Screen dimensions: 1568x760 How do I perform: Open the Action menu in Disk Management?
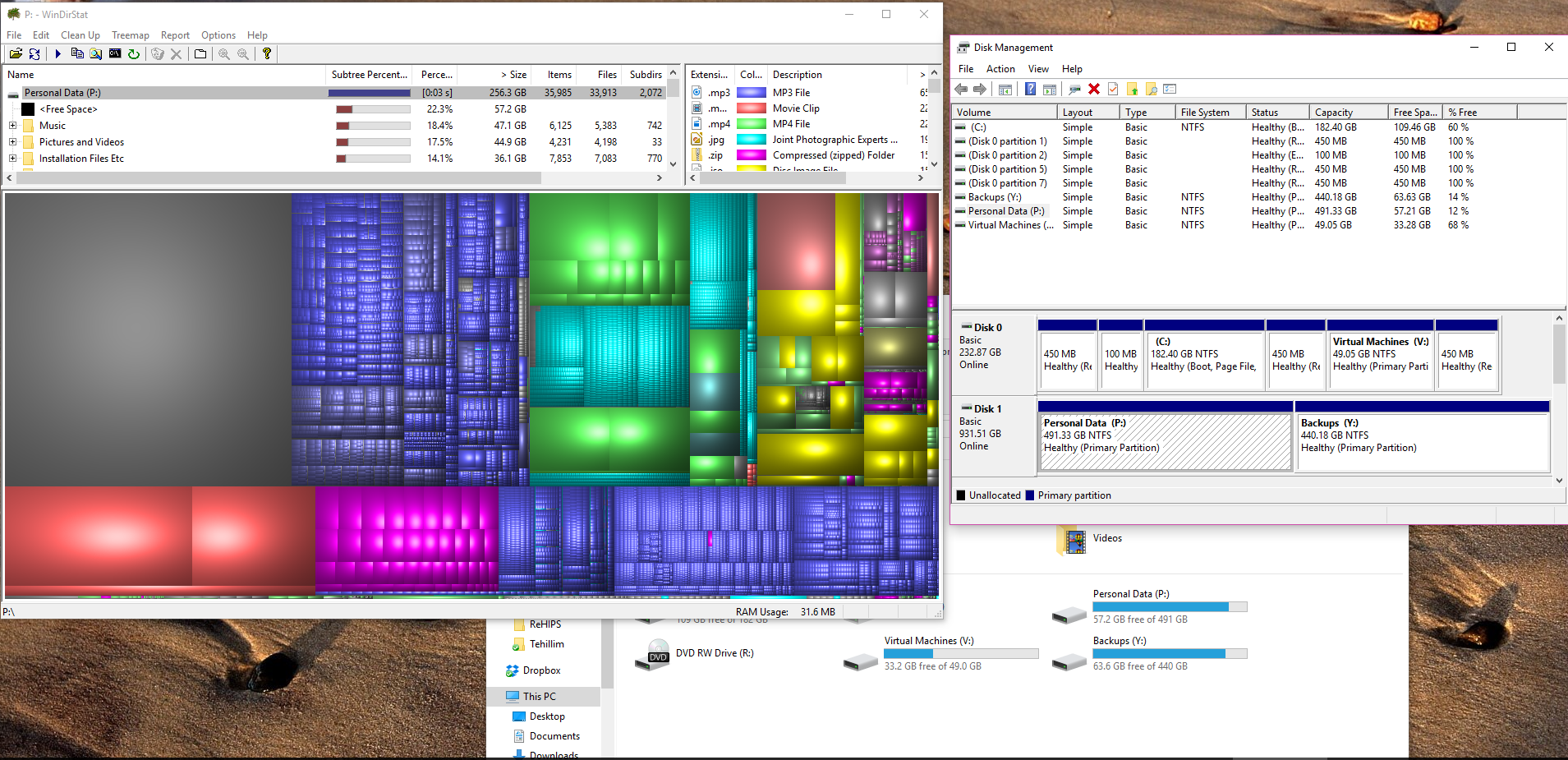point(1000,69)
